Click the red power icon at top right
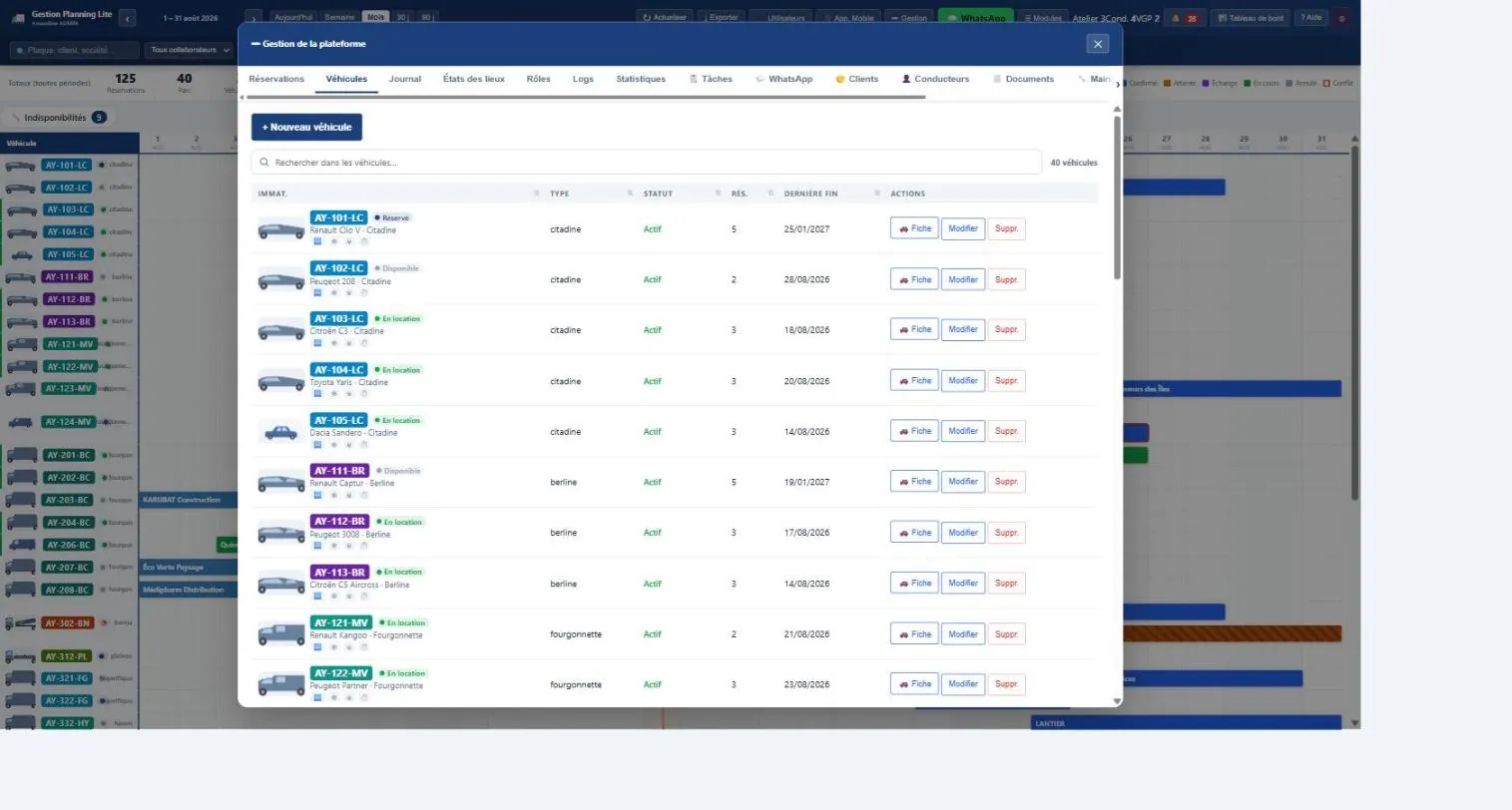This screenshot has width=1512, height=810. click(x=1341, y=18)
